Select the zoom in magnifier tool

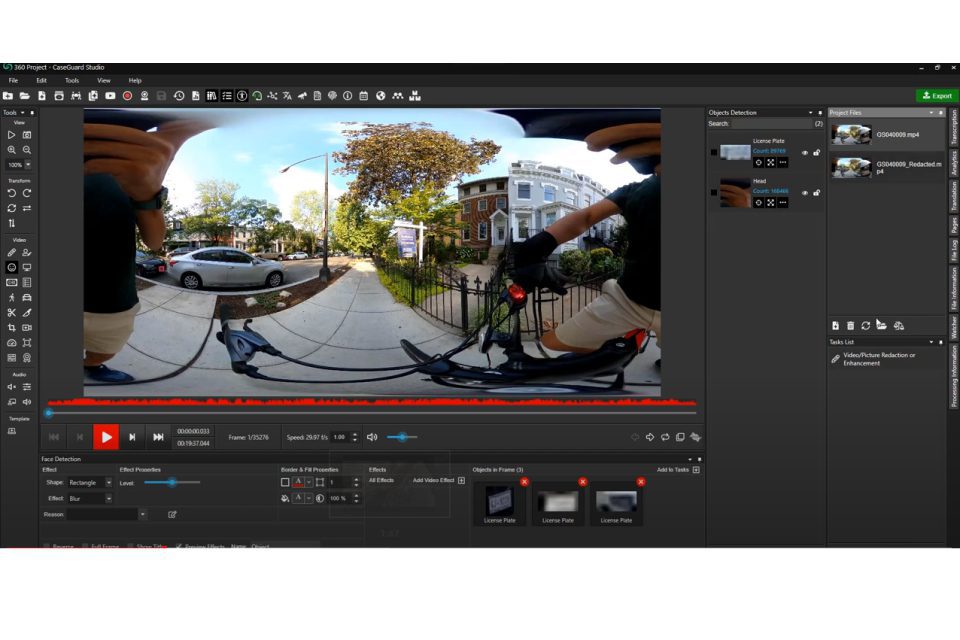pos(12,149)
